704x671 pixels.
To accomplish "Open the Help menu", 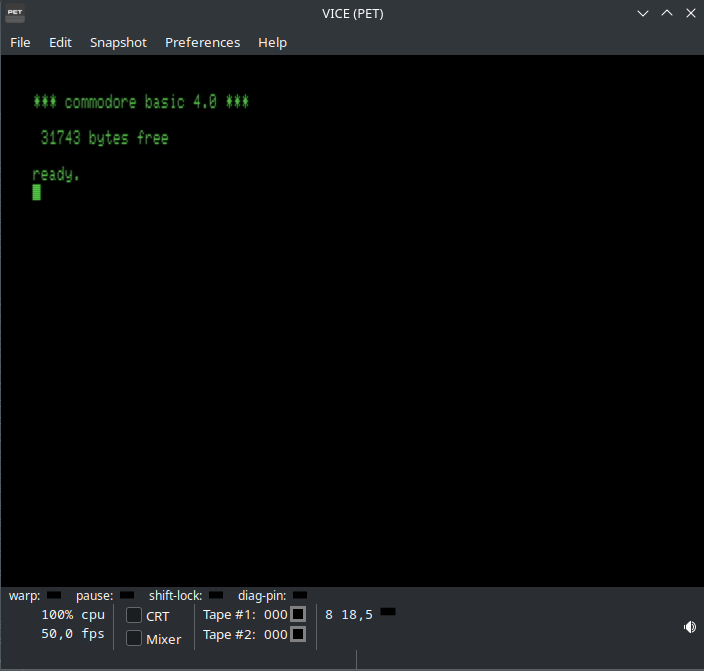I will [x=272, y=42].
